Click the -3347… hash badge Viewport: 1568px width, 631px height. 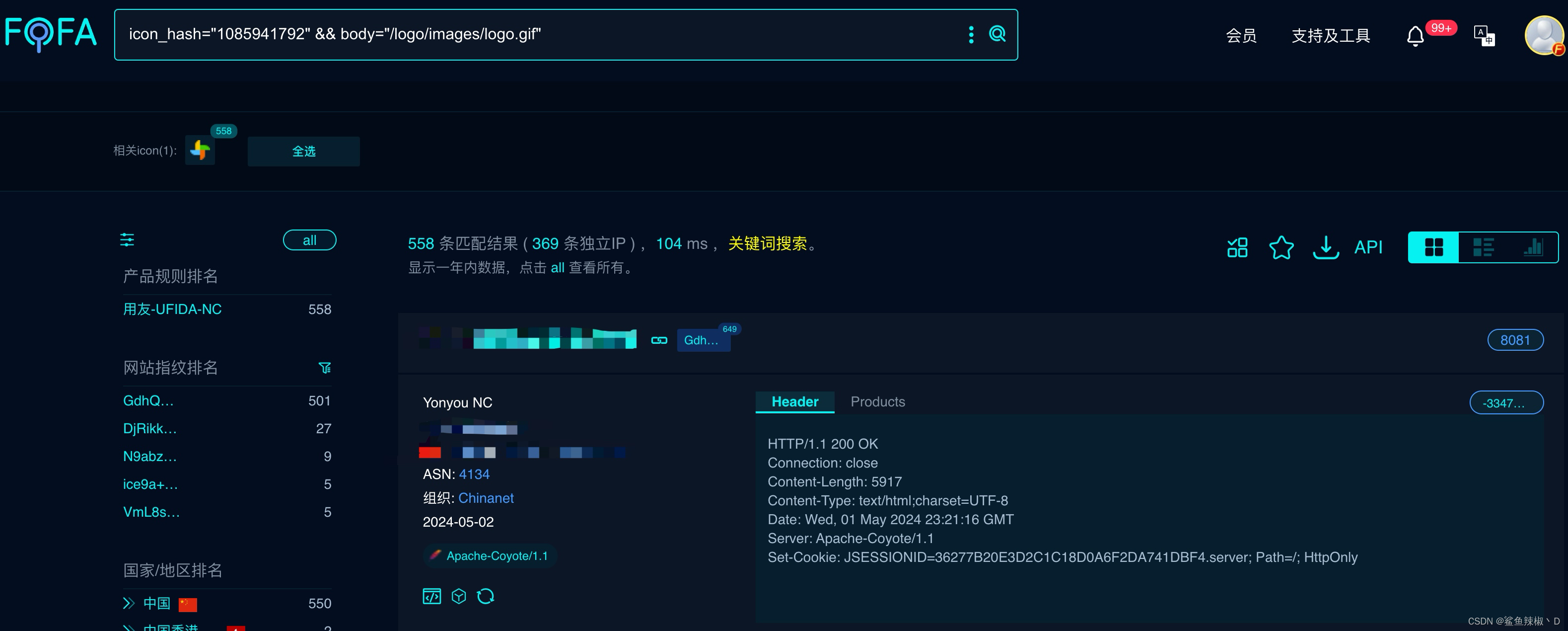1506,402
